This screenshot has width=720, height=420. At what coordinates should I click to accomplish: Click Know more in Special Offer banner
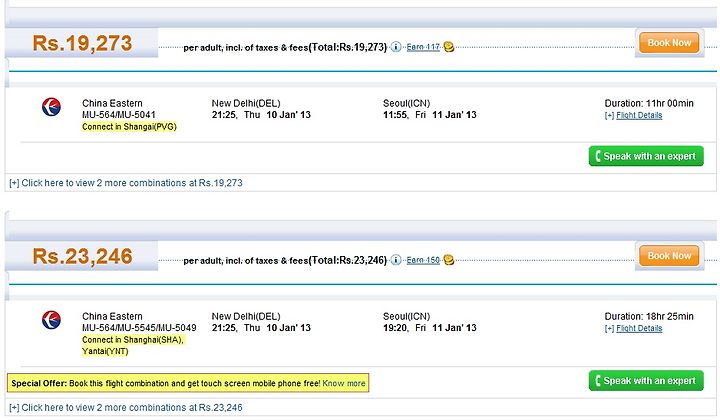click(344, 383)
